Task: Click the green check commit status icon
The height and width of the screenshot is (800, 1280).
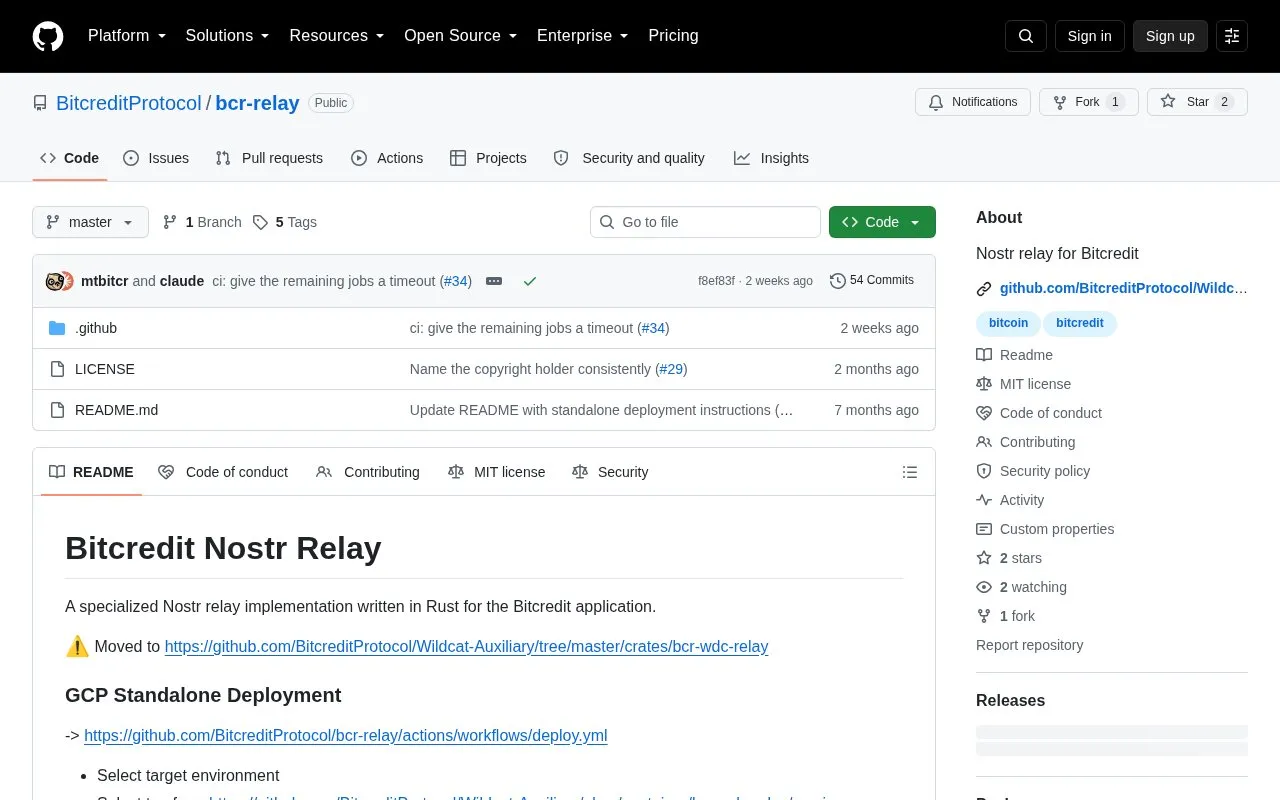Action: coord(530,281)
